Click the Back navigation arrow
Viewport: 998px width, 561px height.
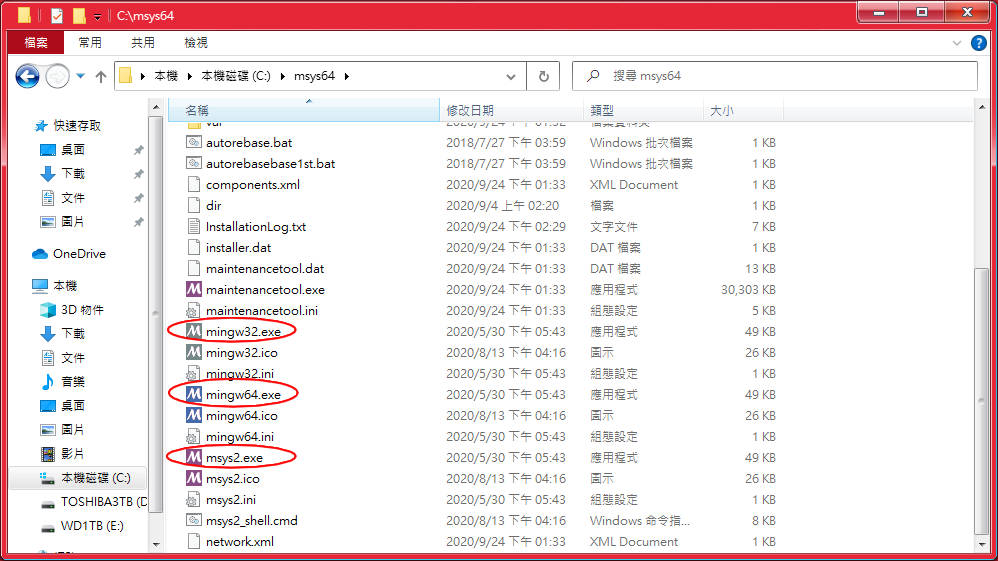click(27, 76)
